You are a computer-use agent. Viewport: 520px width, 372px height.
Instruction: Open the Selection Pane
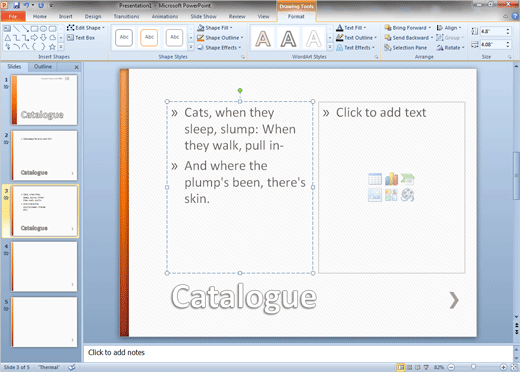(x=406, y=48)
